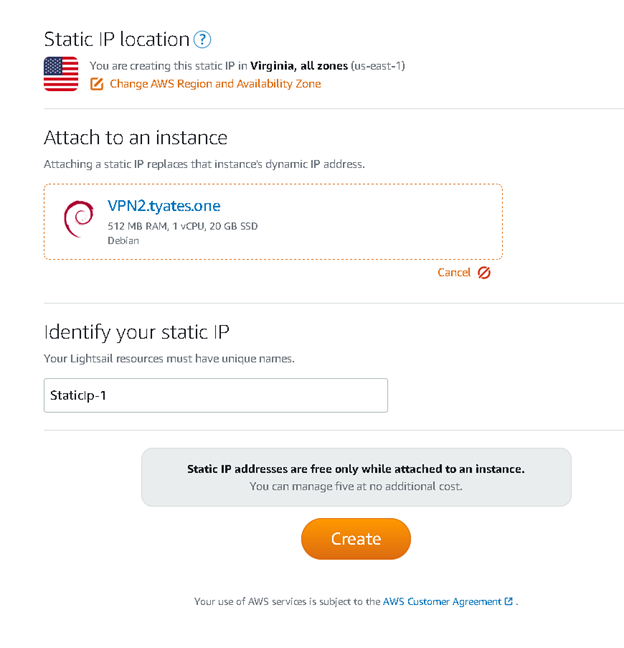The width and height of the screenshot is (624, 648).
Task: Open the VPN2.tyates.one instance link
Action: pos(164,206)
